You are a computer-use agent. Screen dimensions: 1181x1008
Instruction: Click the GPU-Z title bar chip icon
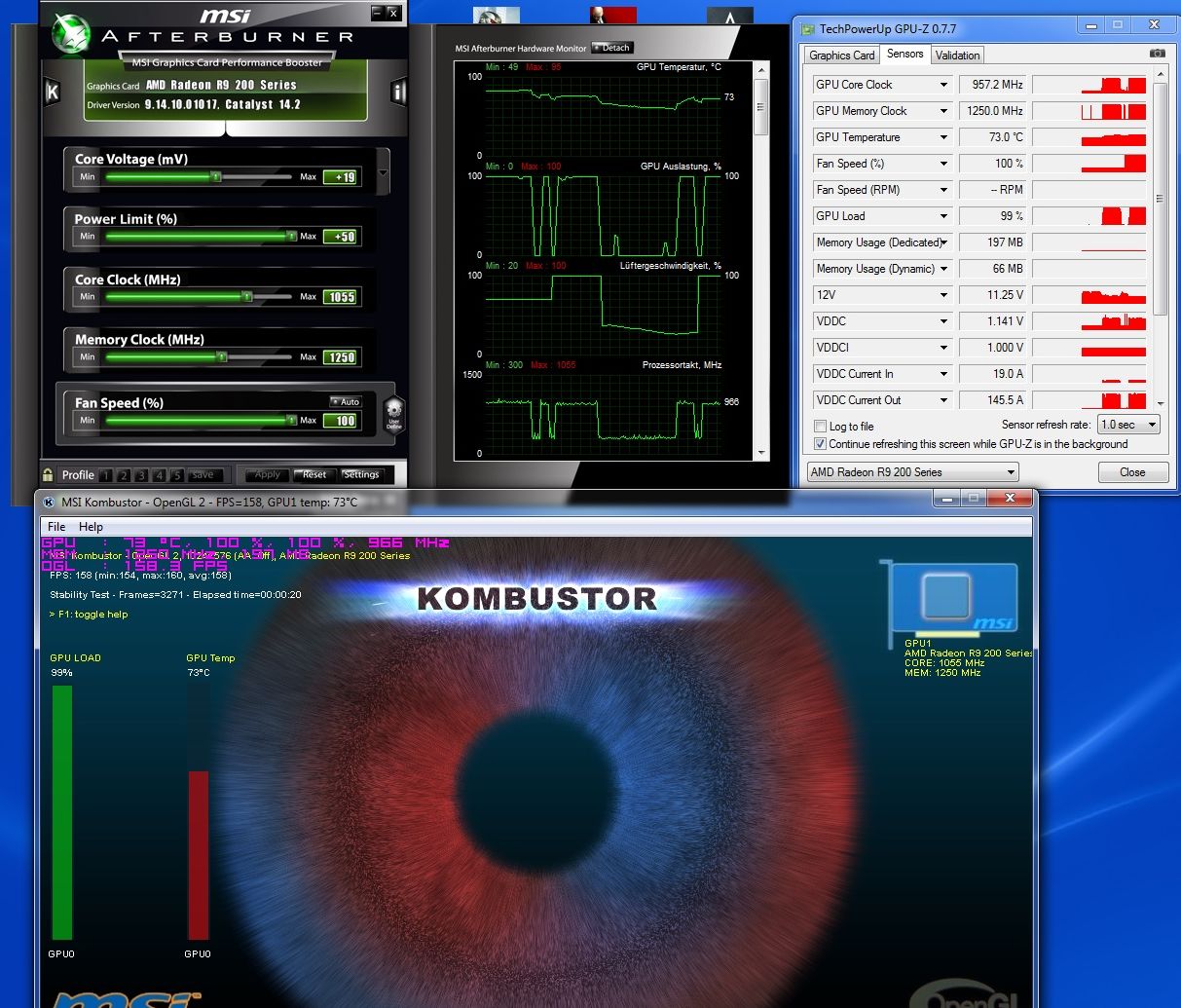point(808,29)
